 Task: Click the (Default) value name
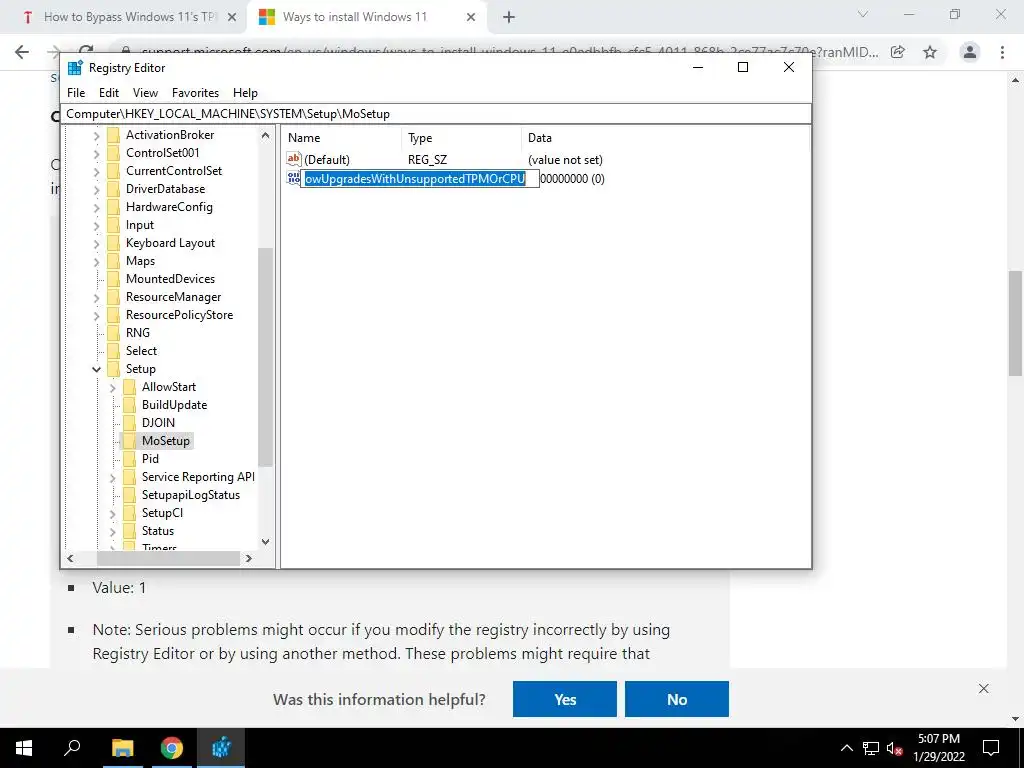tap(327, 159)
